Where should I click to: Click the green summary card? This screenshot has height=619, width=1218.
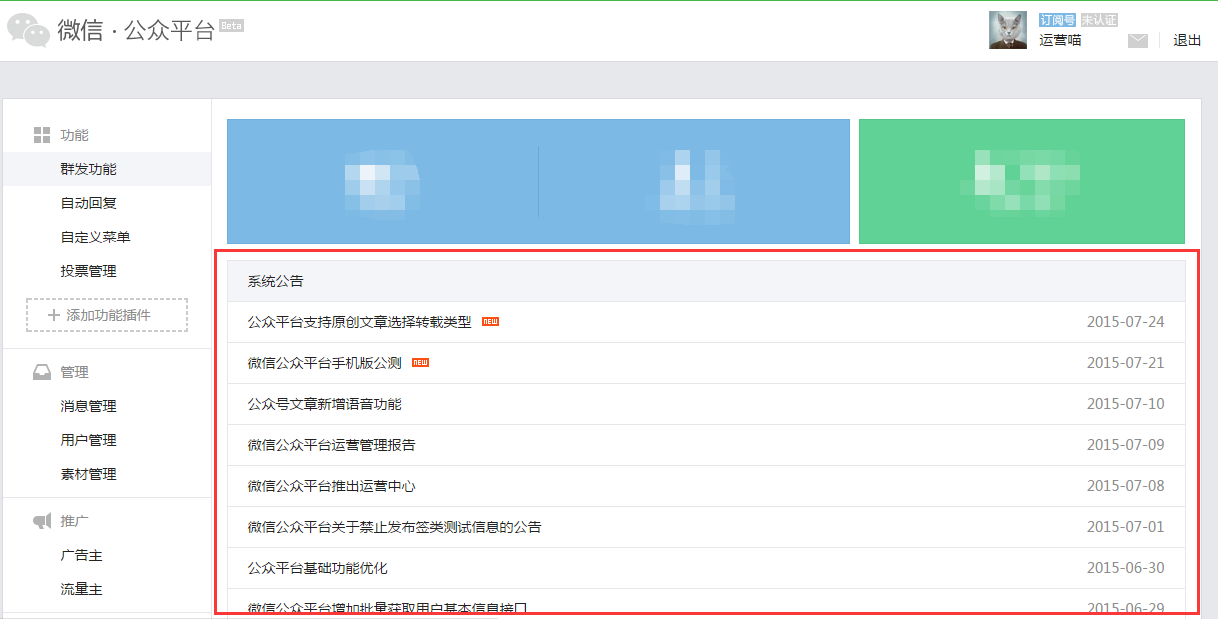pos(1022,181)
